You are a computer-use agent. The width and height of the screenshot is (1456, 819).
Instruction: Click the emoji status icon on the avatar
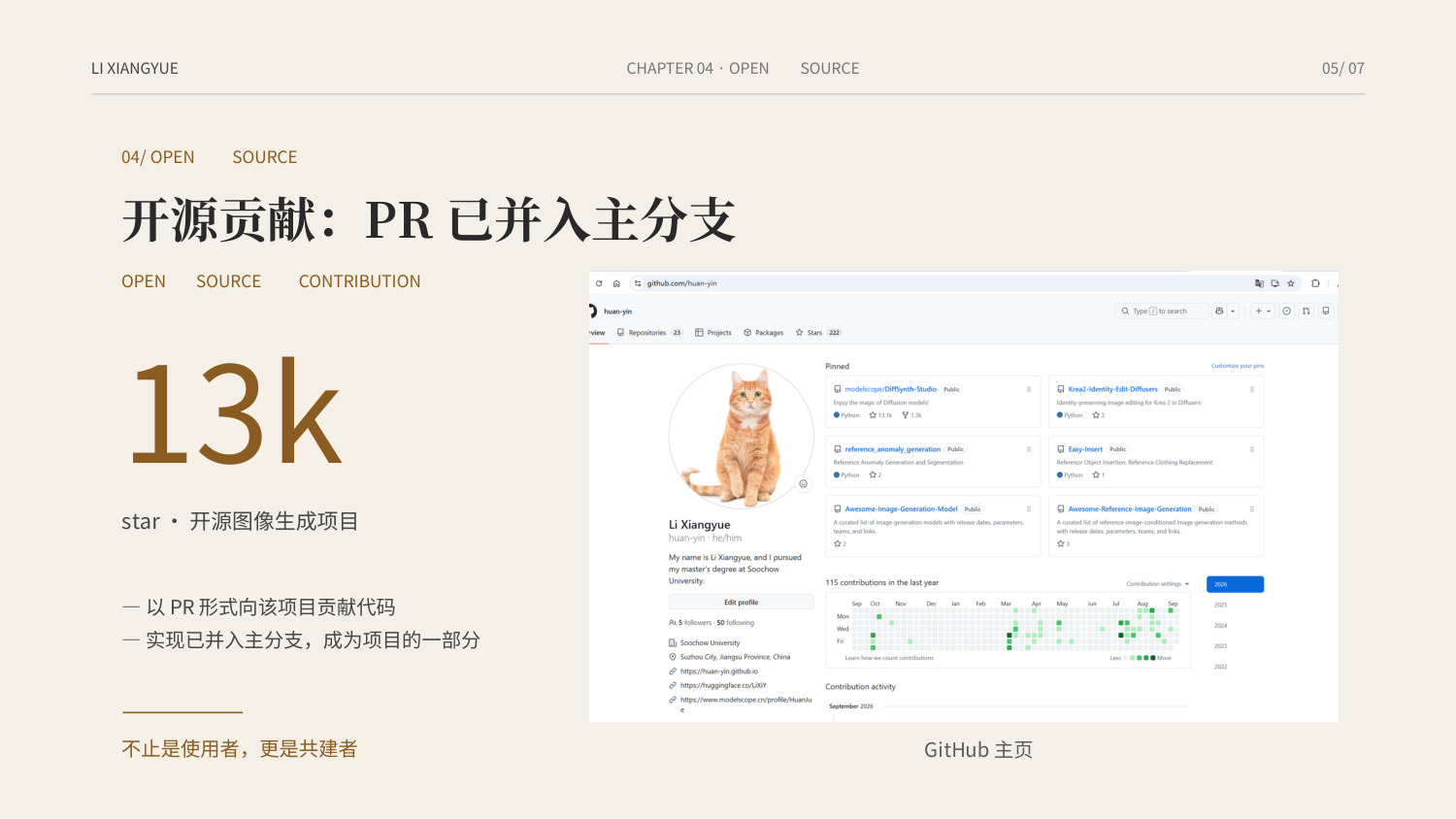(803, 483)
